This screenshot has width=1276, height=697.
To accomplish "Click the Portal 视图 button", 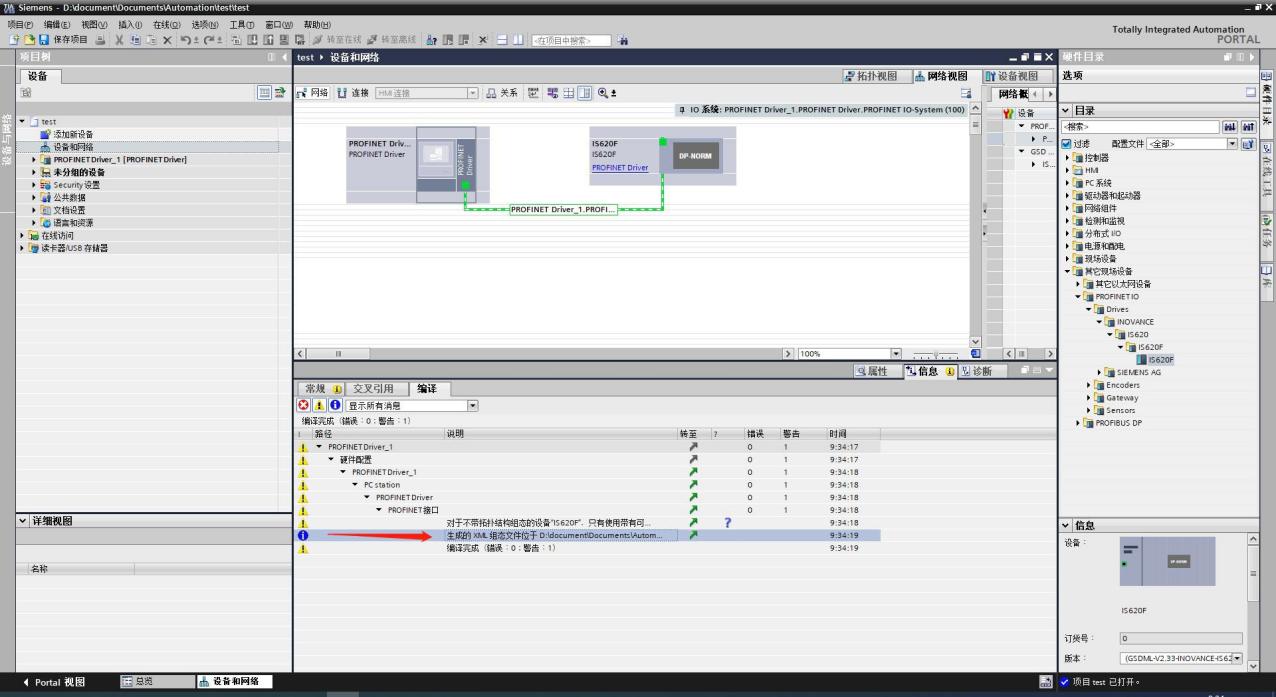I will click(55, 682).
